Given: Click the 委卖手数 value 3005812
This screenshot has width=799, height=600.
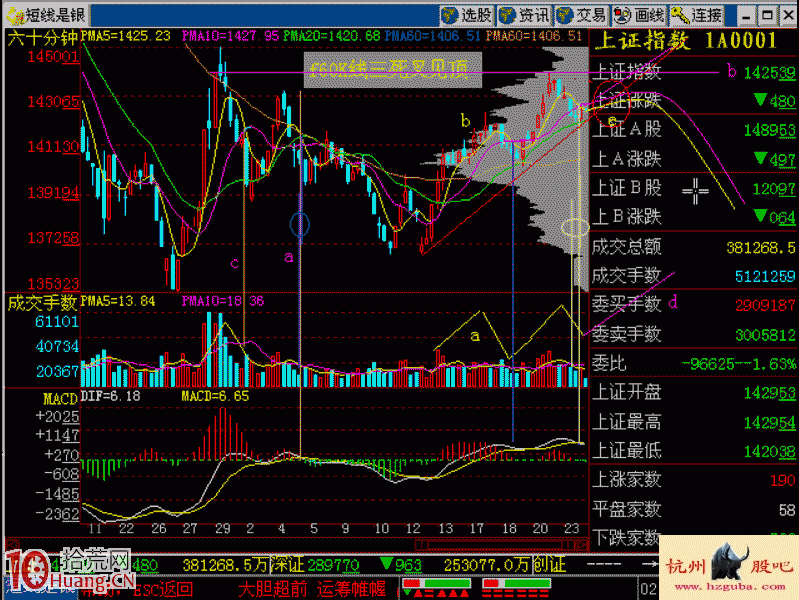Looking at the screenshot, I should click(x=765, y=335).
